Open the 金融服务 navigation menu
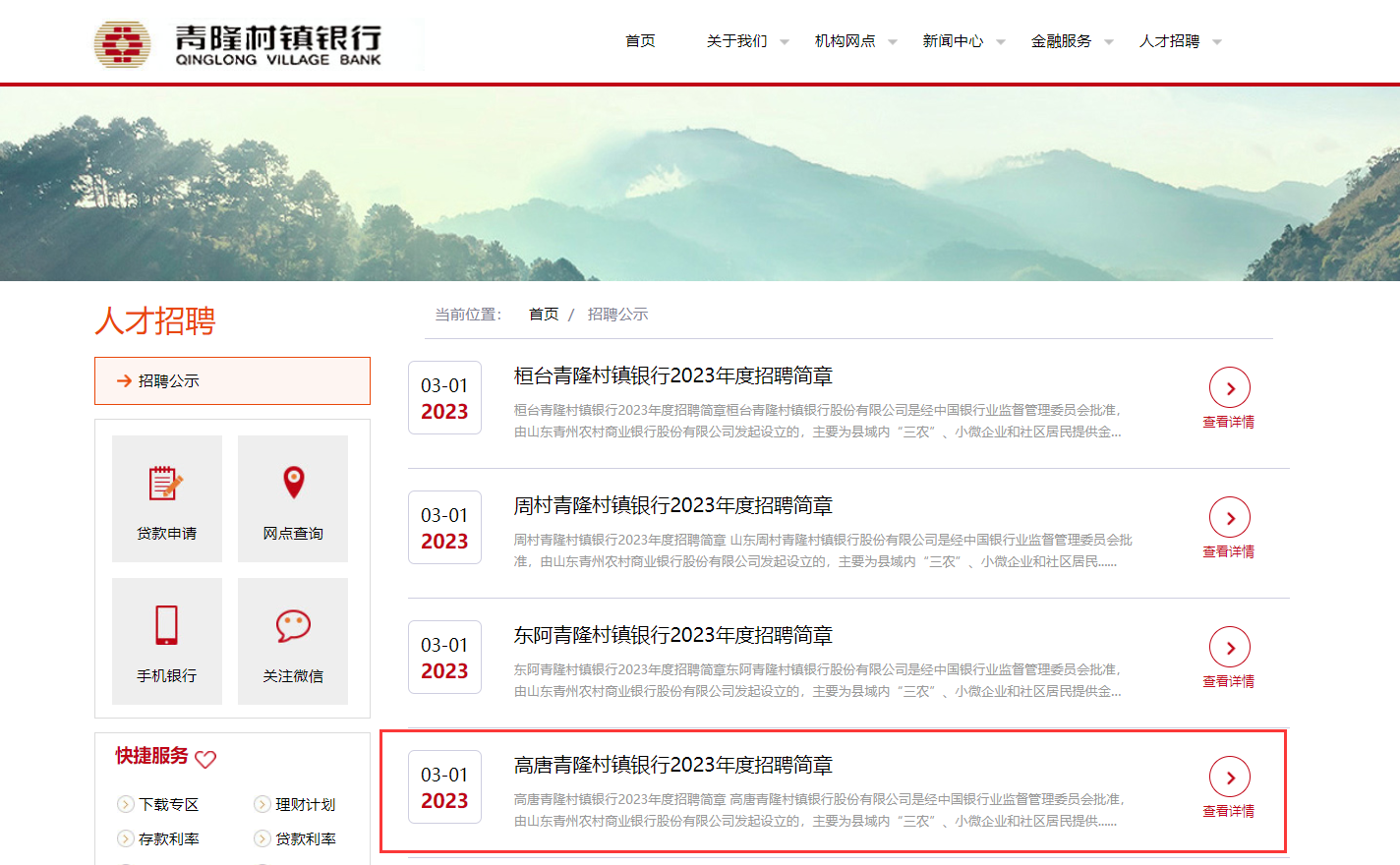This screenshot has height=865, width=1400. [x=1061, y=40]
